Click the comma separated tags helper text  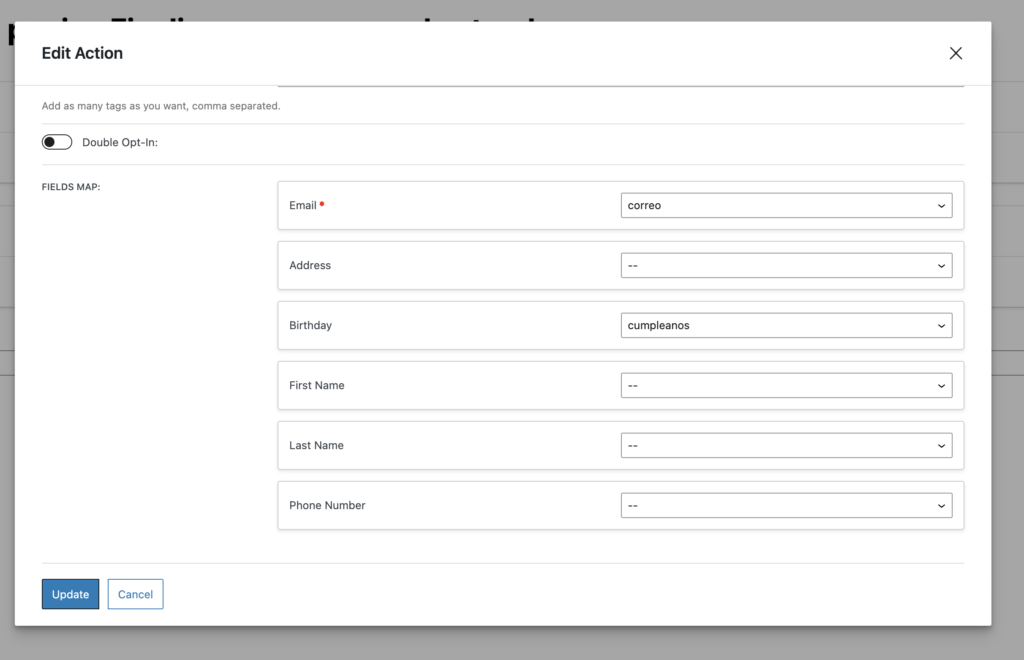click(x=160, y=106)
